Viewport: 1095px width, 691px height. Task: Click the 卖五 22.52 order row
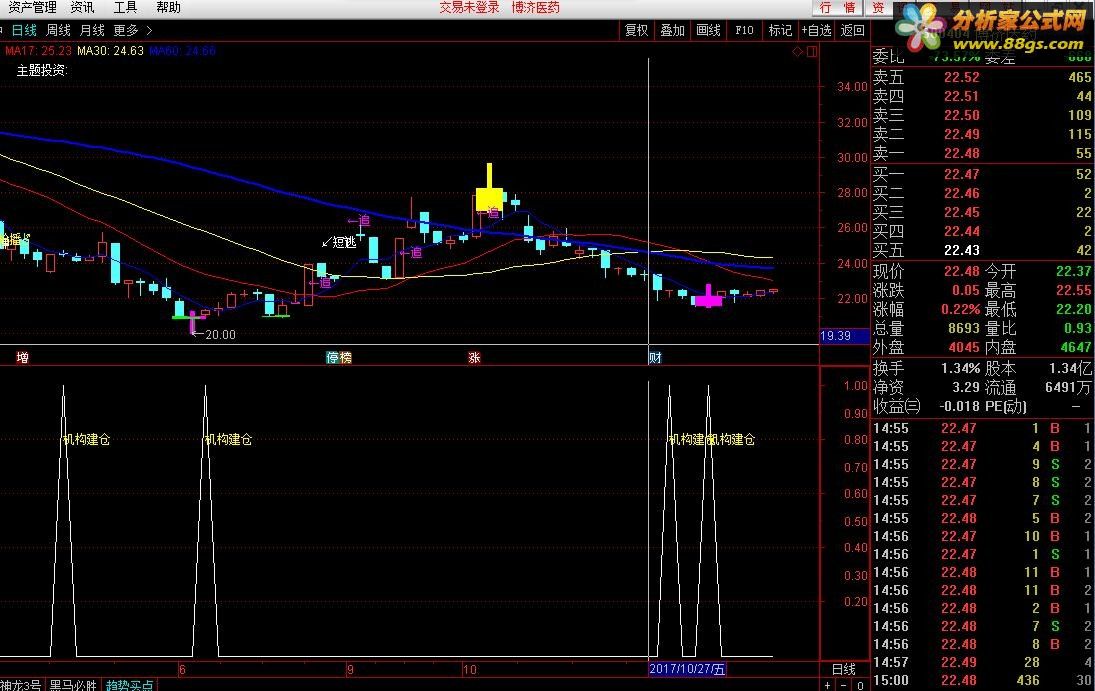[x=982, y=77]
